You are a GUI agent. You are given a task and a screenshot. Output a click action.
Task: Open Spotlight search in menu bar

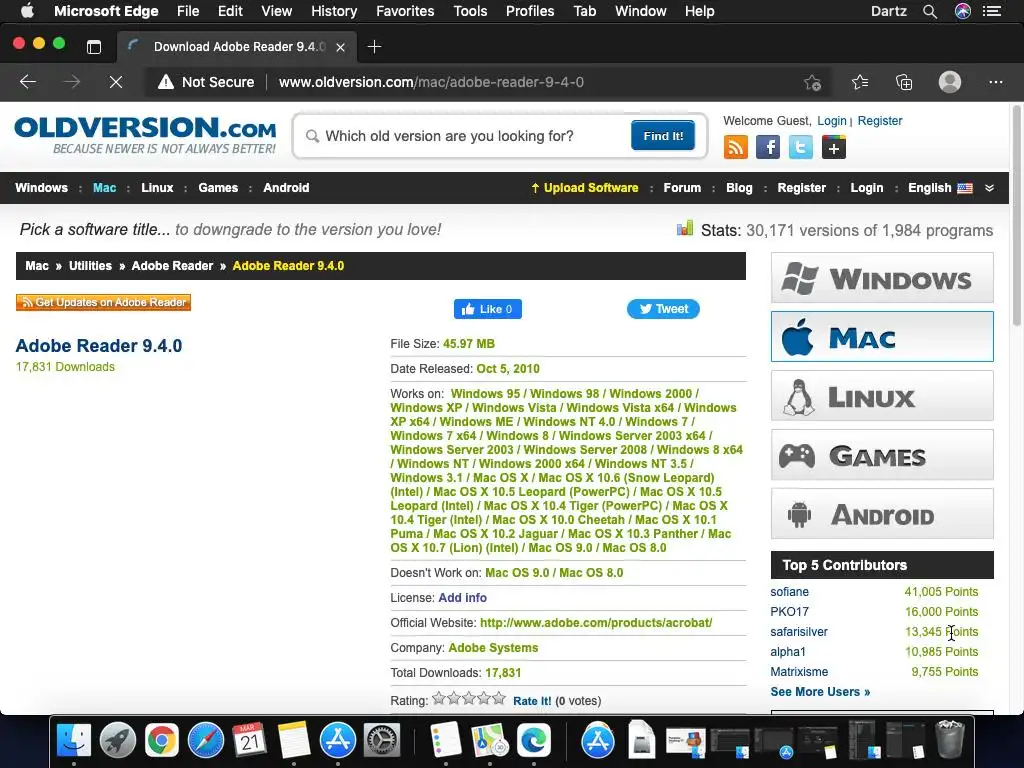click(929, 11)
